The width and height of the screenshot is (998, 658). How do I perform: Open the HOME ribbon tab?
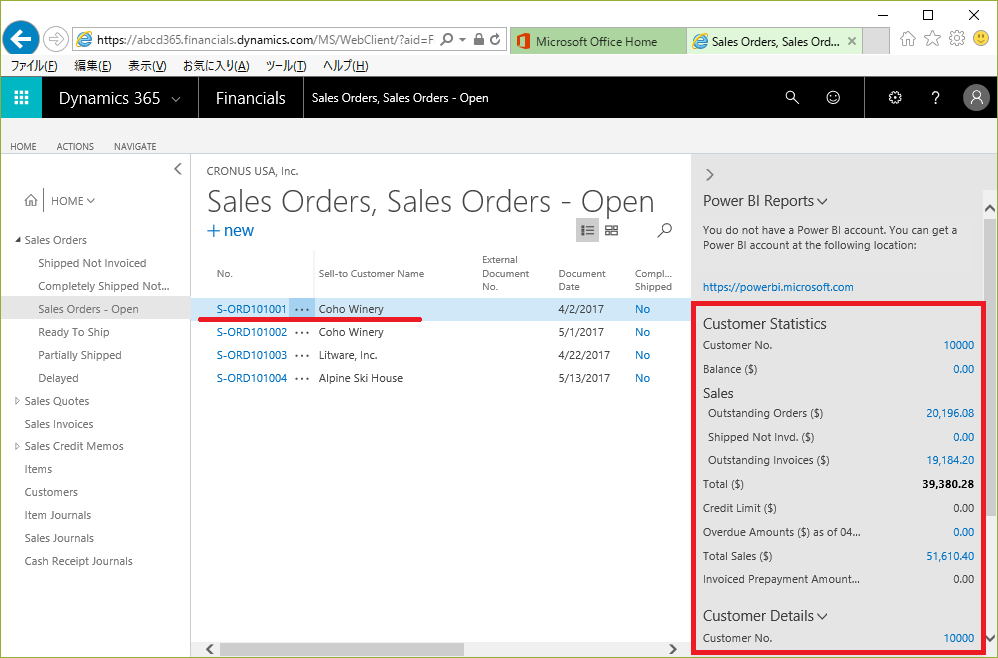tap(23, 146)
